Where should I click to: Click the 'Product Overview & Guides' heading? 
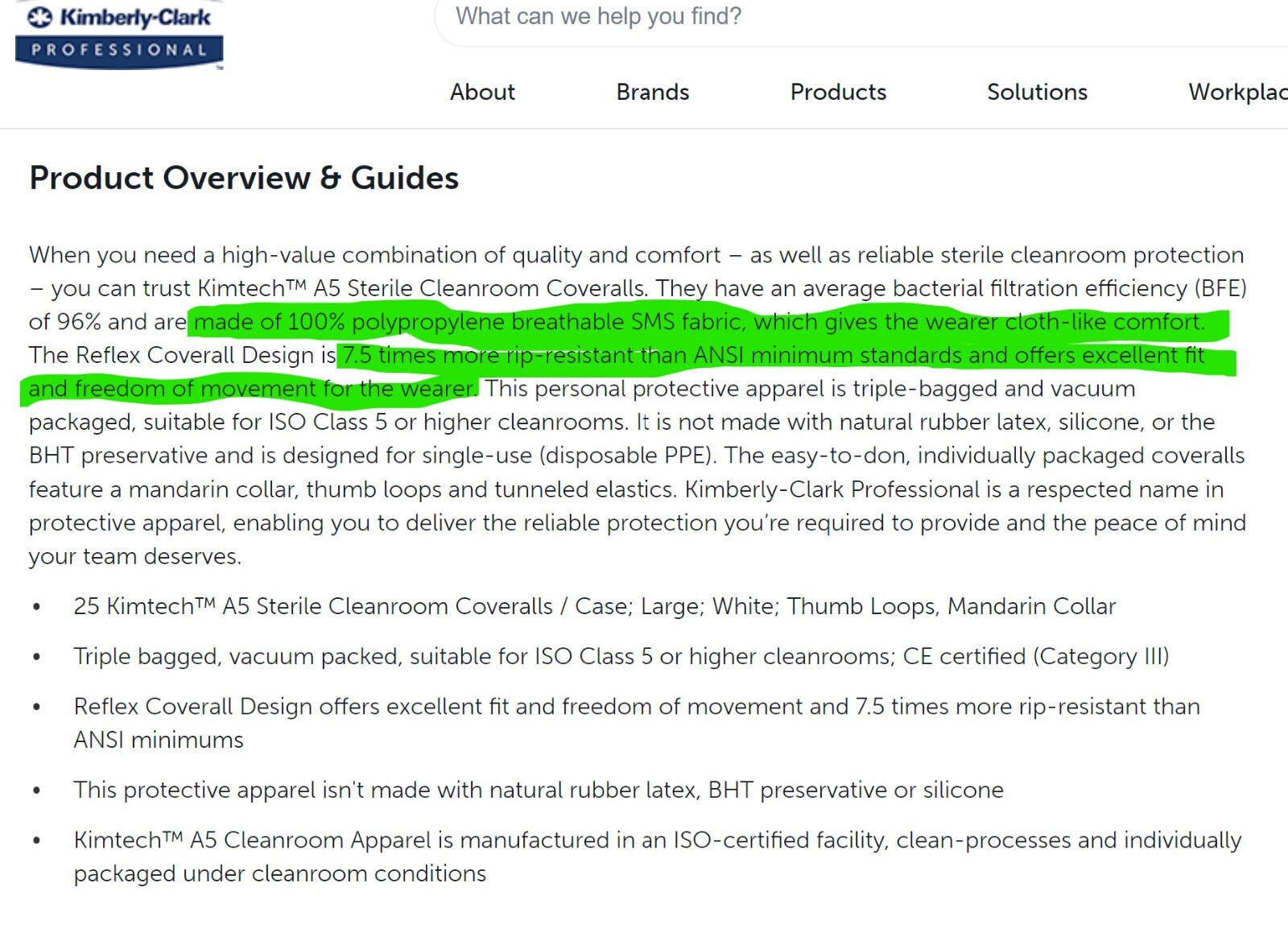[x=244, y=178]
